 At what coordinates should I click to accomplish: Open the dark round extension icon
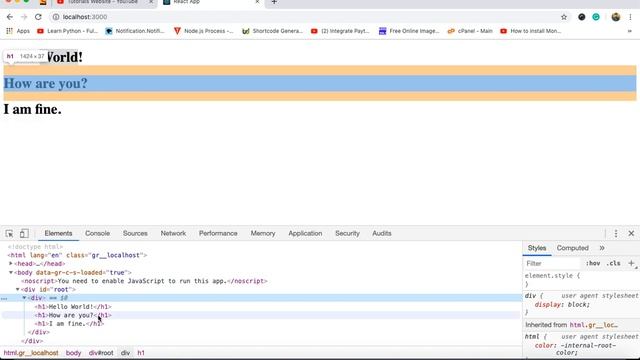point(582,17)
